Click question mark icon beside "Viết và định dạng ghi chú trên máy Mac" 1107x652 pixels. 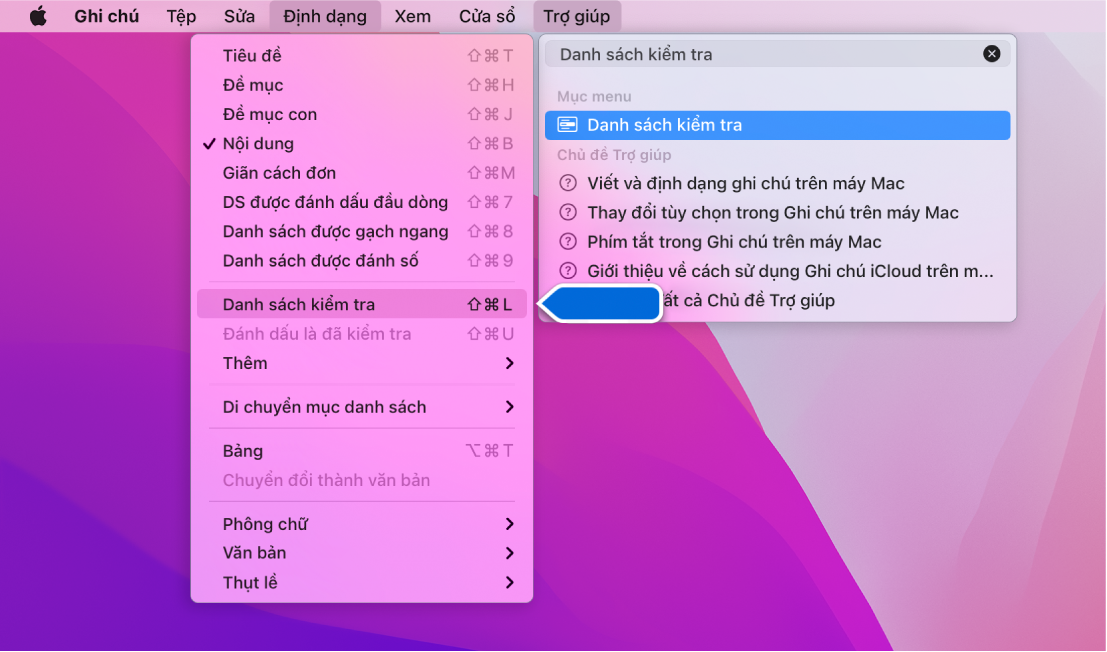tap(566, 183)
